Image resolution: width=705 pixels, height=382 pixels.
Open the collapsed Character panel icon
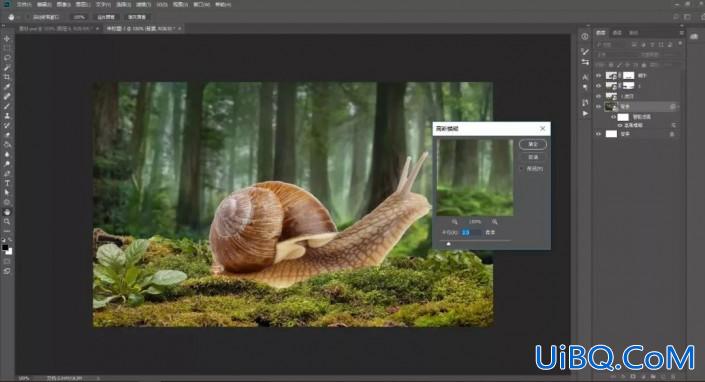coord(585,77)
